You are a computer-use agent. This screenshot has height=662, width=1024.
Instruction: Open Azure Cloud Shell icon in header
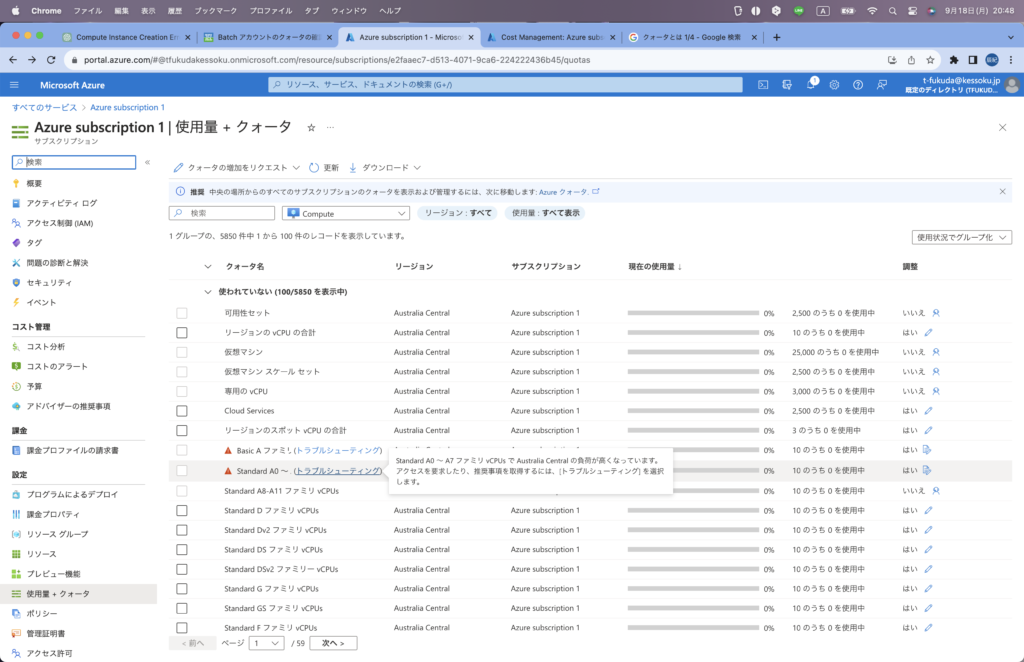pos(763,85)
